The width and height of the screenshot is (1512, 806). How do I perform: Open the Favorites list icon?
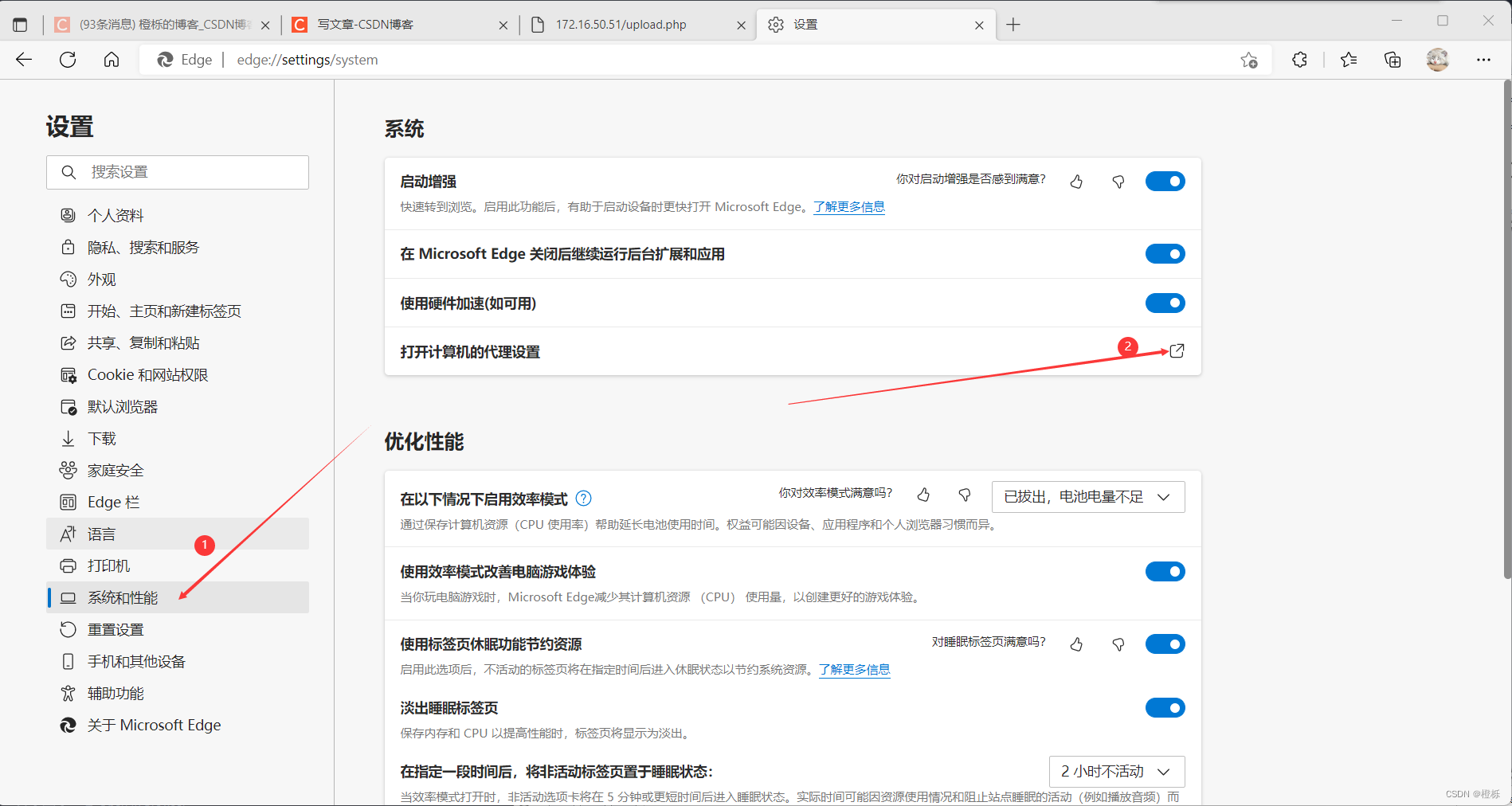coord(1349,60)
